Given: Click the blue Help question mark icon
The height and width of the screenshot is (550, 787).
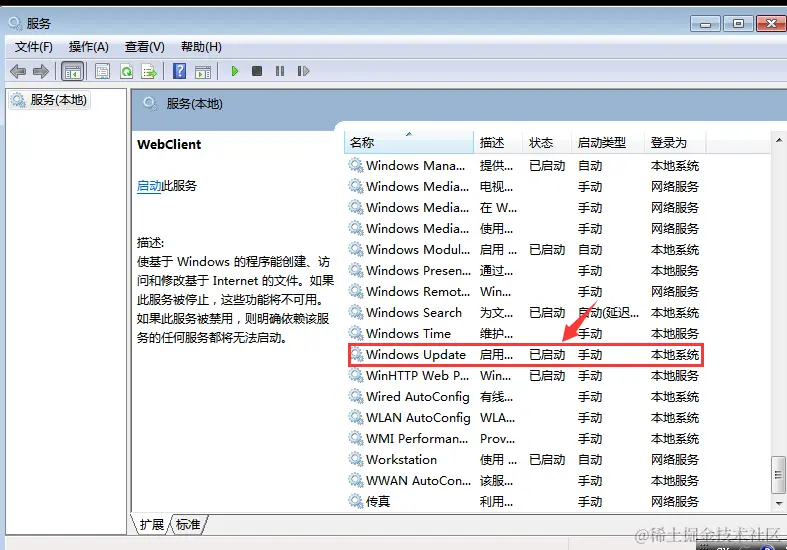Looking at the screenshot, I should pyautogui.click(x=179, y=71).
